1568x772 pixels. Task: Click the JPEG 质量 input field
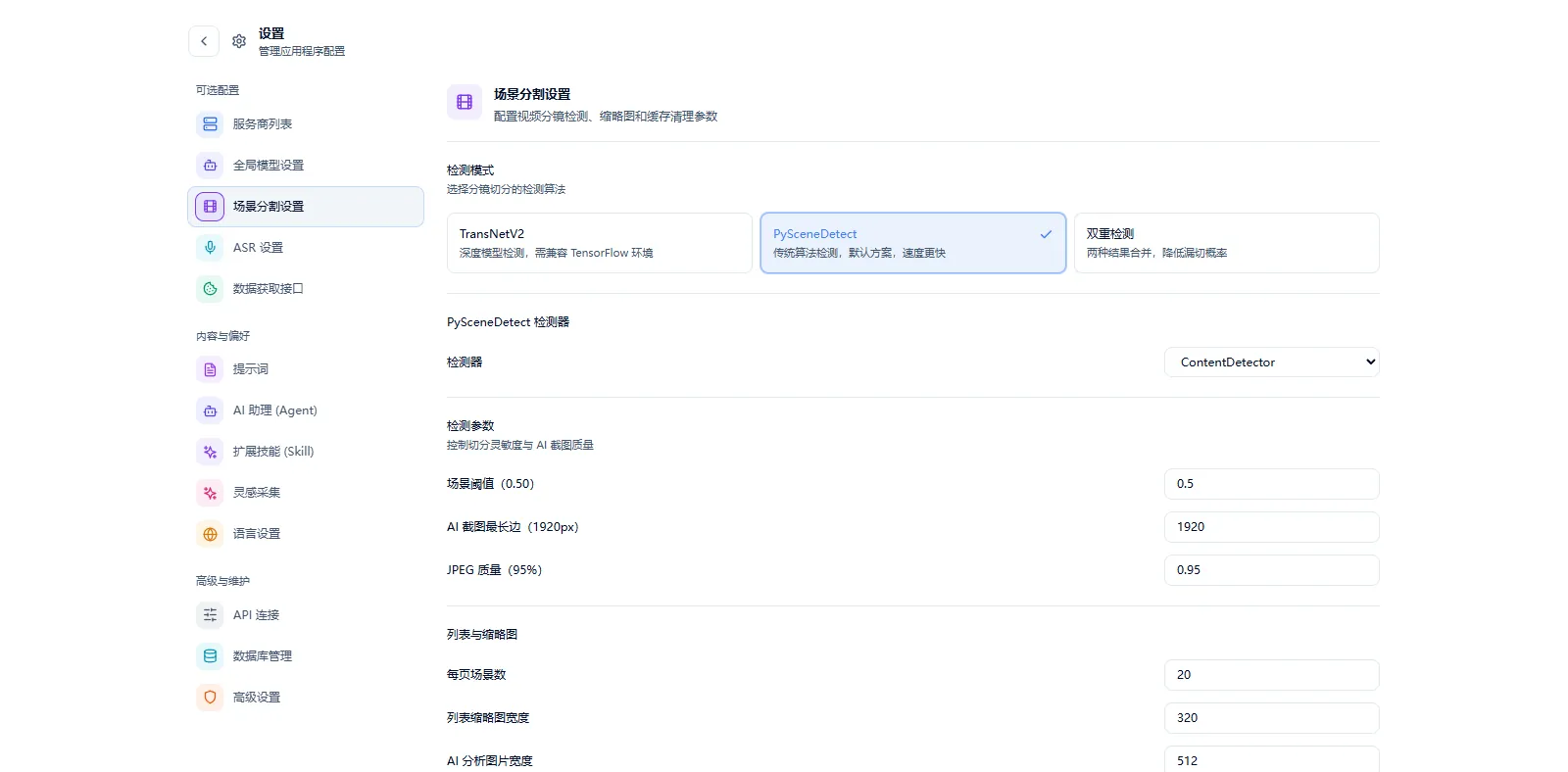click(1272, 570)
